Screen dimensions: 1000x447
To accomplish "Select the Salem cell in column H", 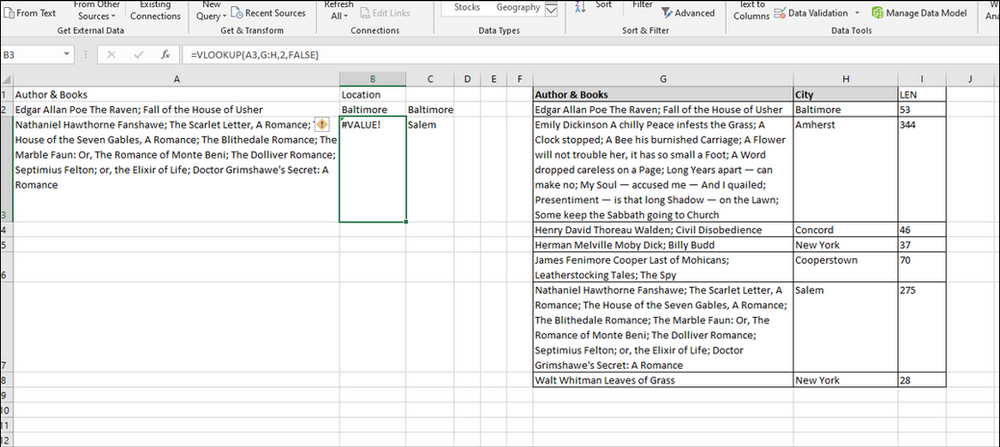I will point(846,328).
